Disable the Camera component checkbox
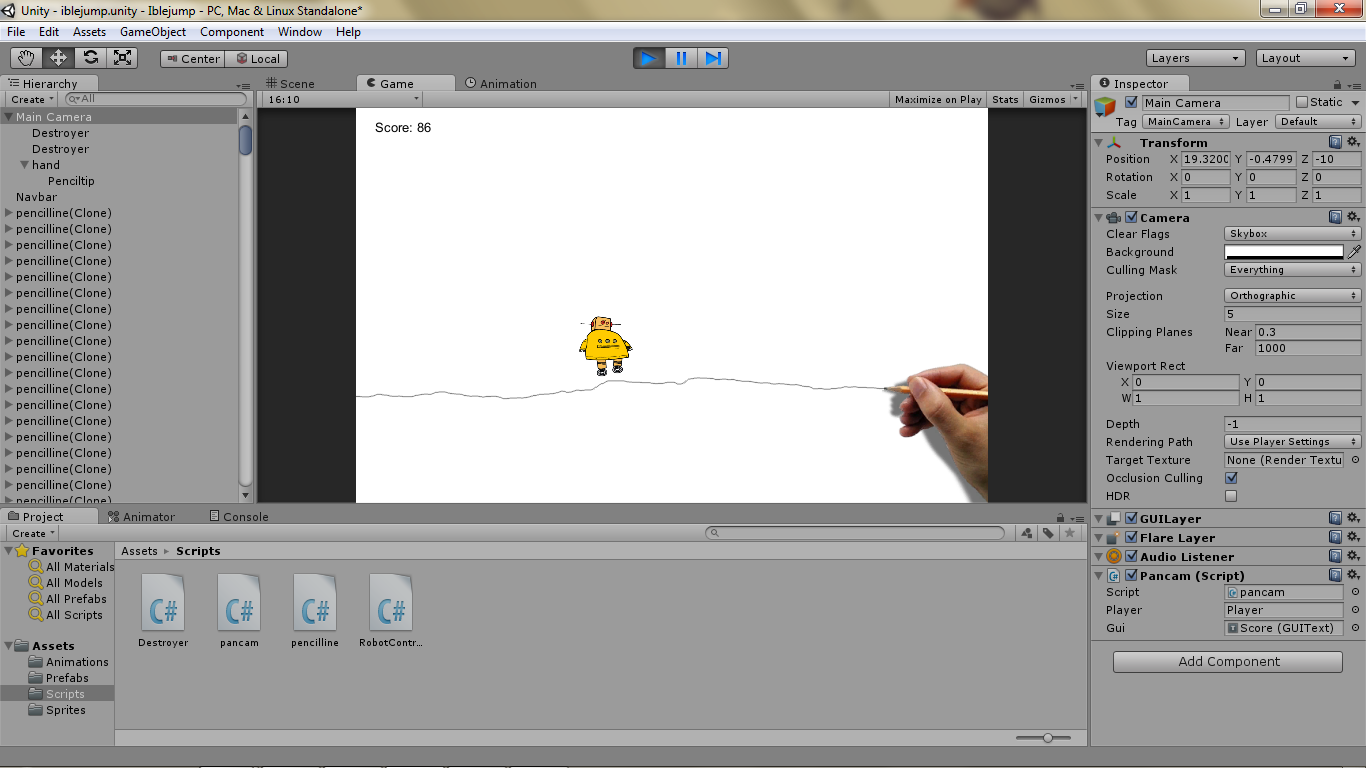 pos(1131,217)
